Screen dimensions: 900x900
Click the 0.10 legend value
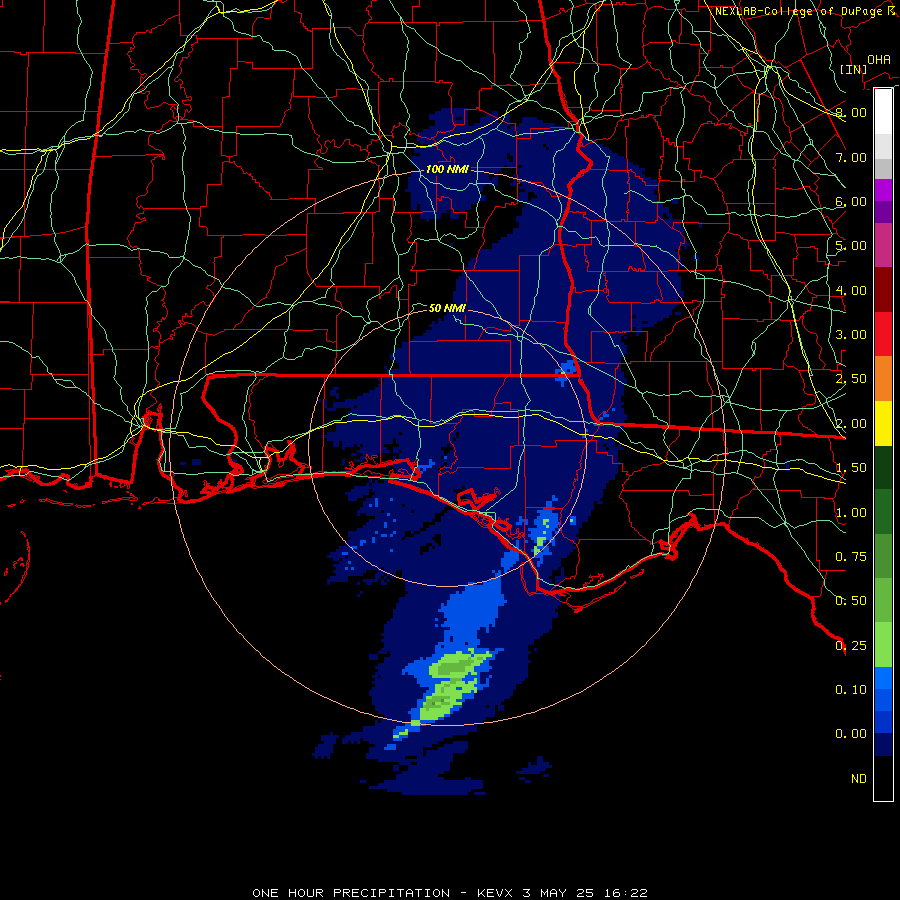851,690
